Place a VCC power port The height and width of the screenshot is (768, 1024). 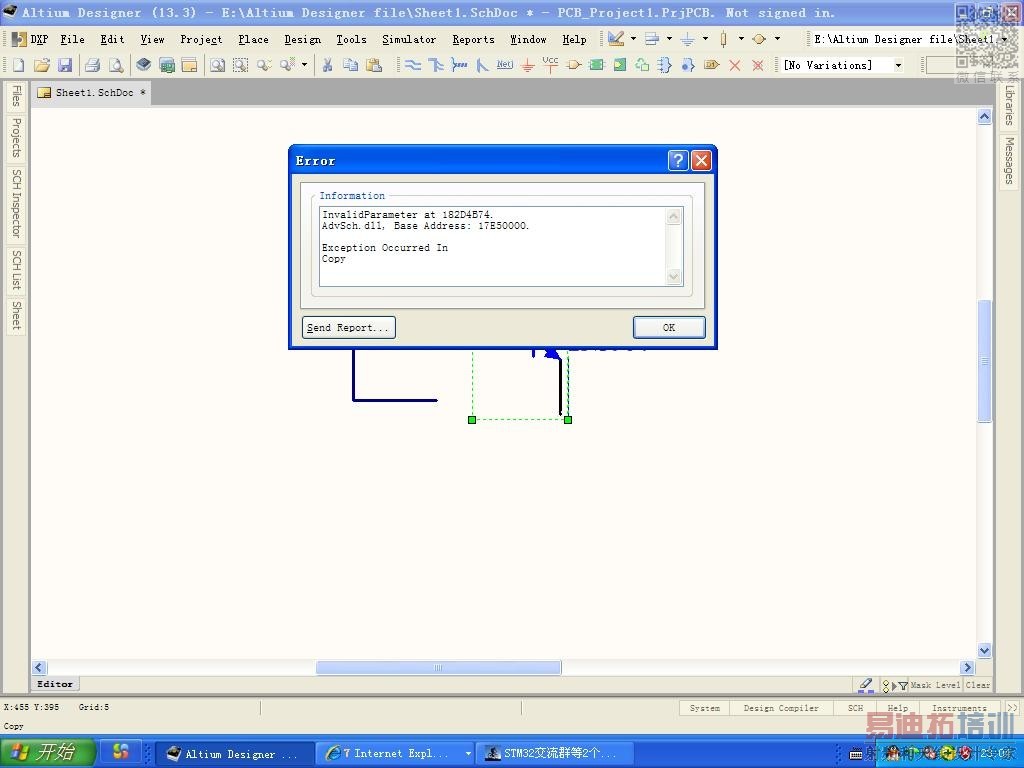click(551, 64)
